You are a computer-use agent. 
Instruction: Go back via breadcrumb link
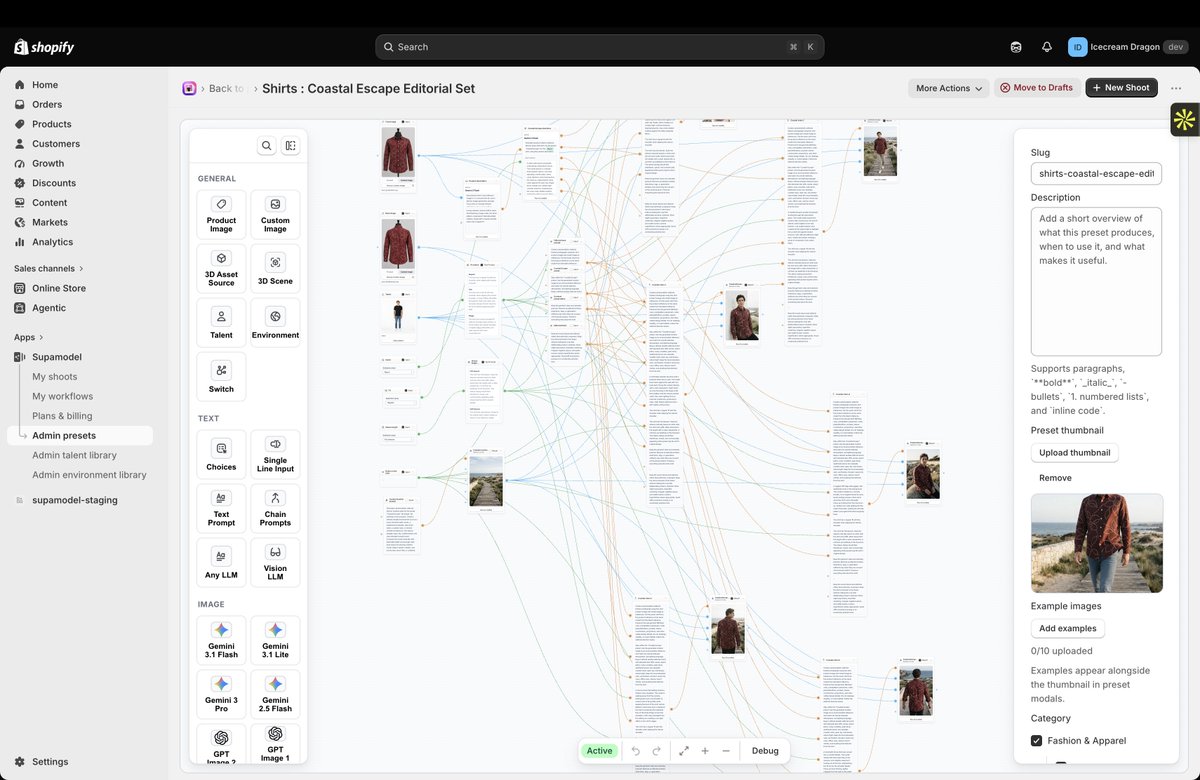coord(226,88)
